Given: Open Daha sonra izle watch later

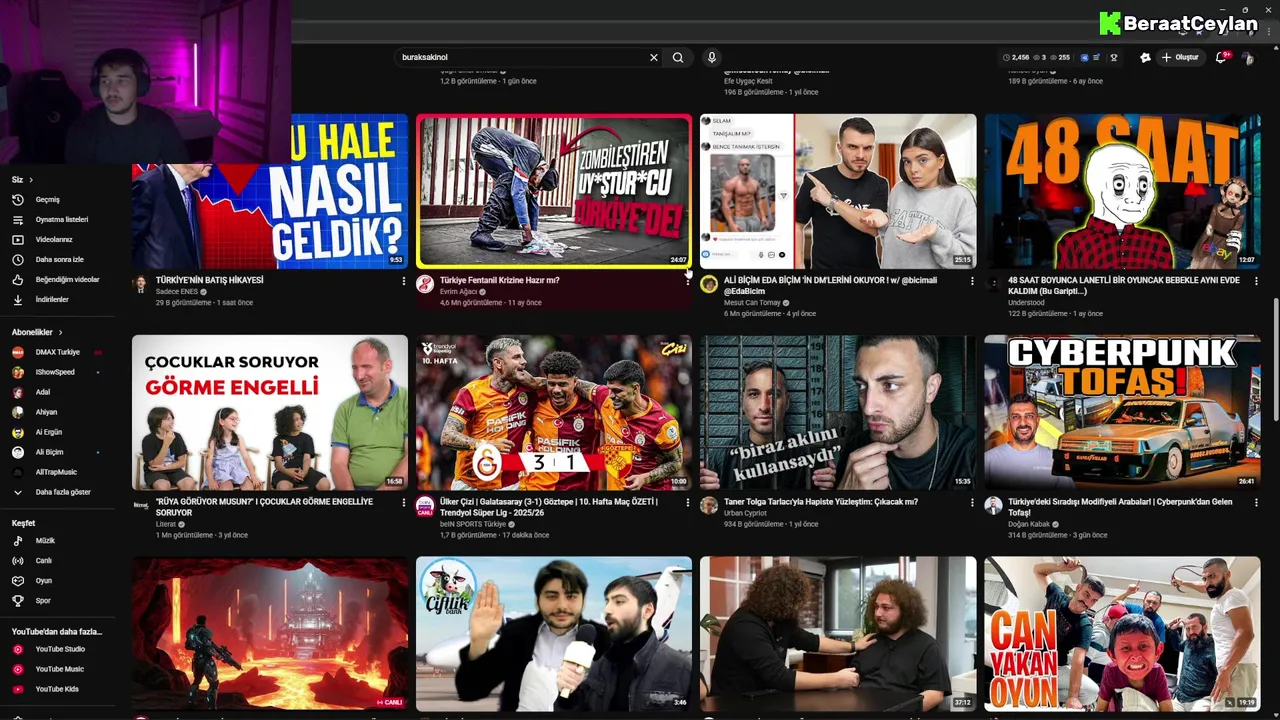Looking at the screenshot, I should [x=60, y=260].
